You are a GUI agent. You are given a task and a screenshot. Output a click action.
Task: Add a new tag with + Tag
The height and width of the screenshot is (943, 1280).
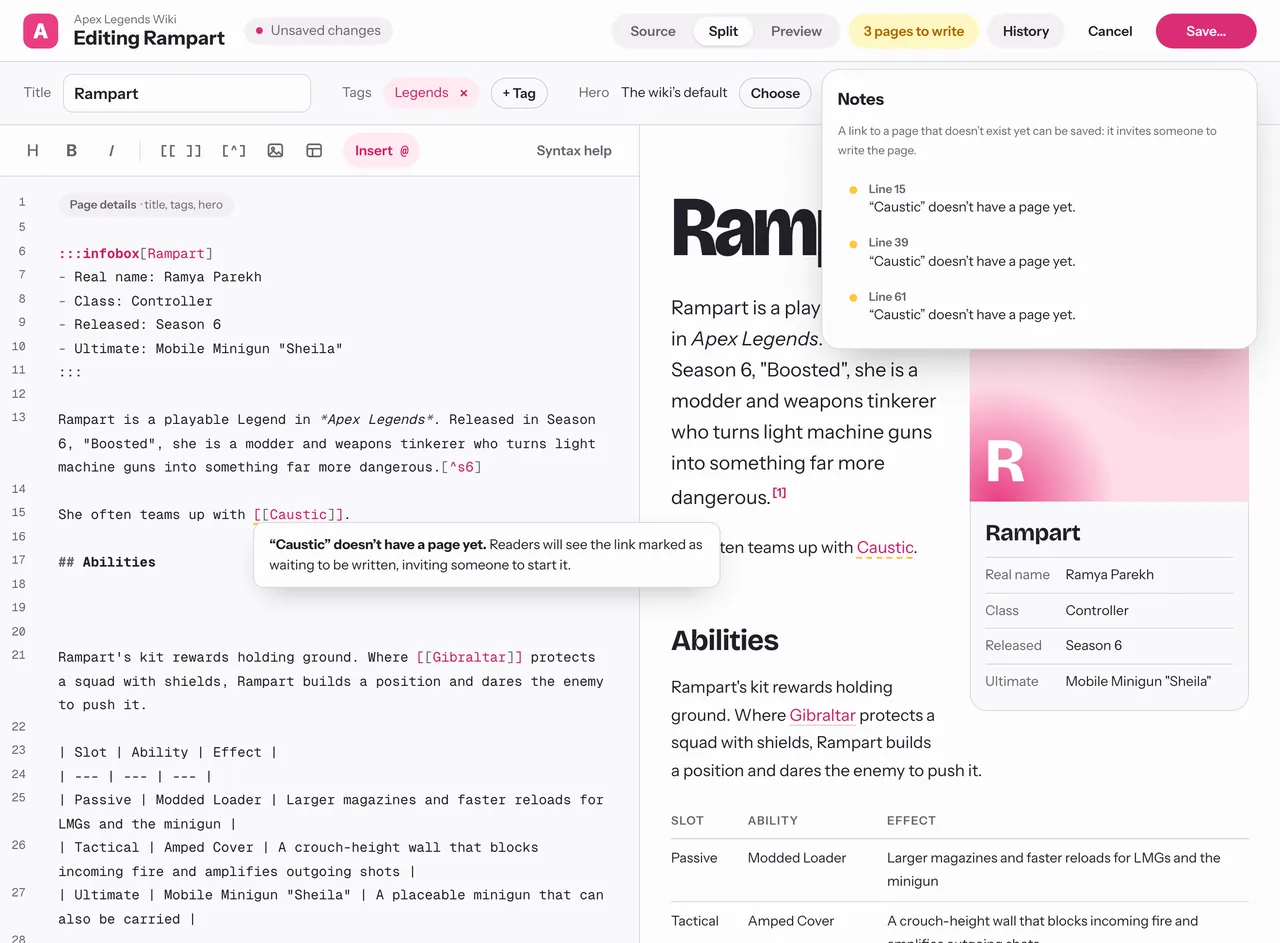pos(519,93)
